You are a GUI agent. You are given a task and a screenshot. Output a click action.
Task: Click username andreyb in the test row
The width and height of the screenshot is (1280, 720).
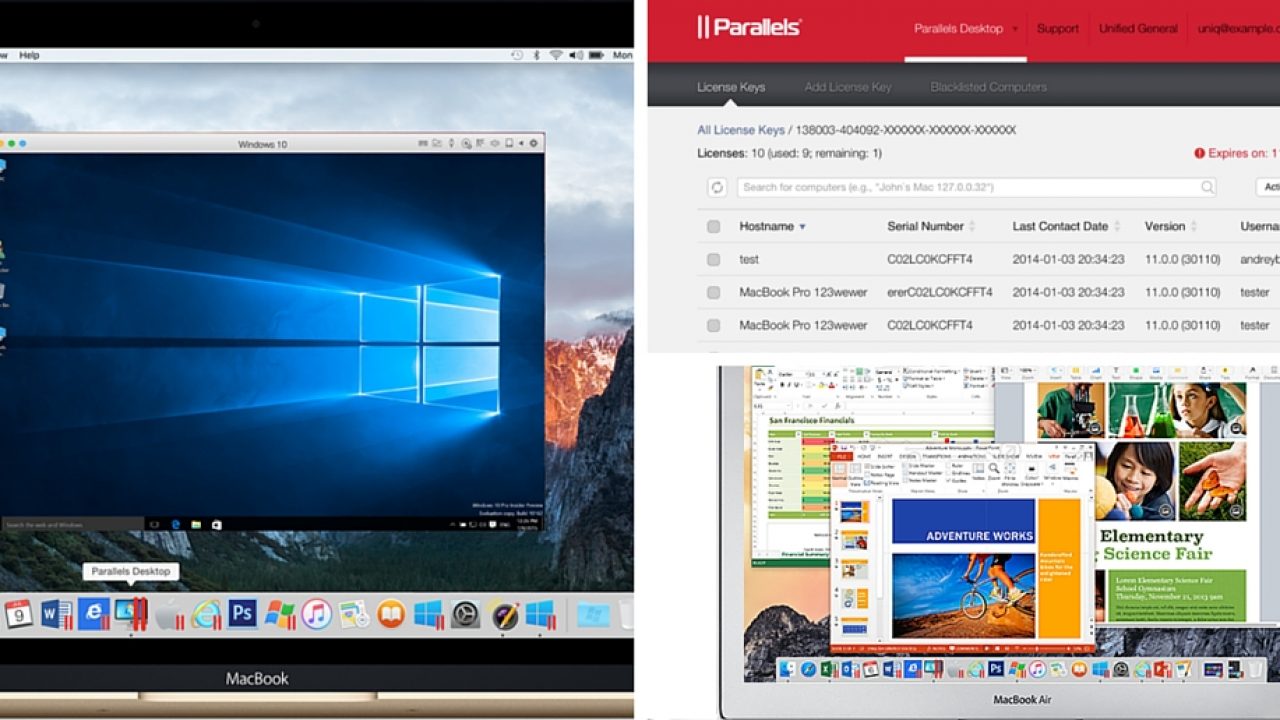pos(1260,259)
